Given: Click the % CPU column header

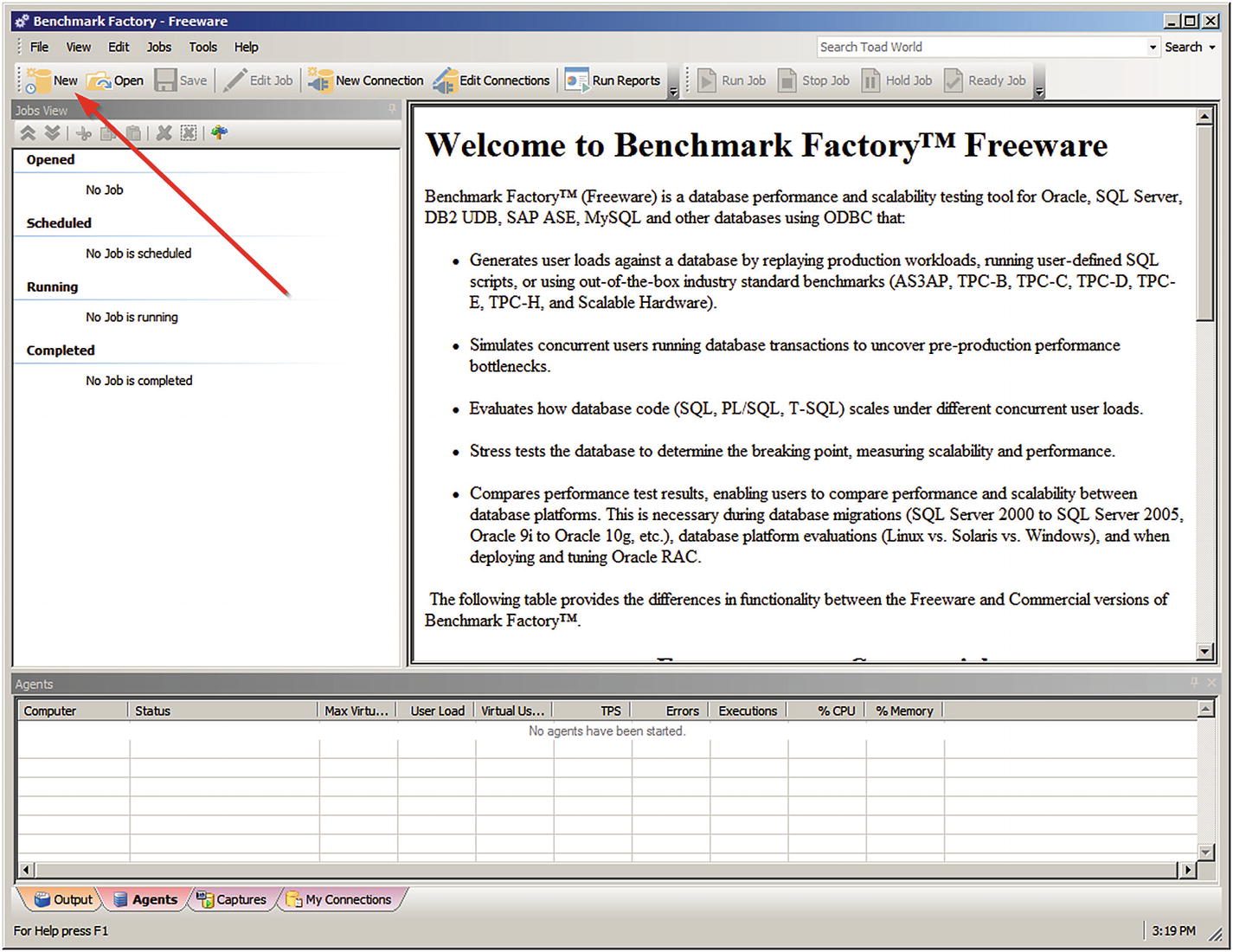Looking at the screenshot, I should click(x=826, y=711).
